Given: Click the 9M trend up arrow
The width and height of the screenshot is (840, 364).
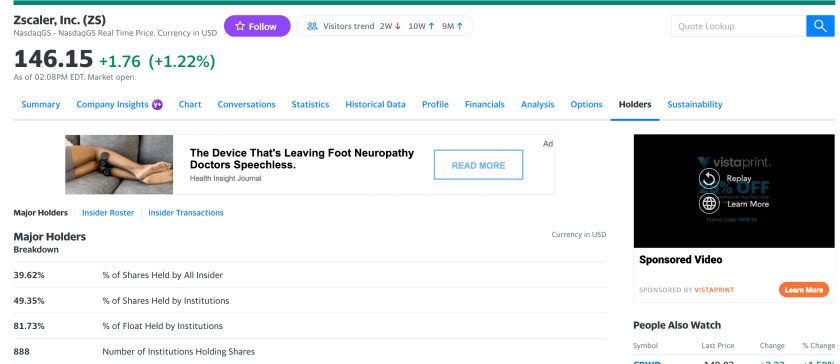Looking at the screenshot, I should point(460,26).
